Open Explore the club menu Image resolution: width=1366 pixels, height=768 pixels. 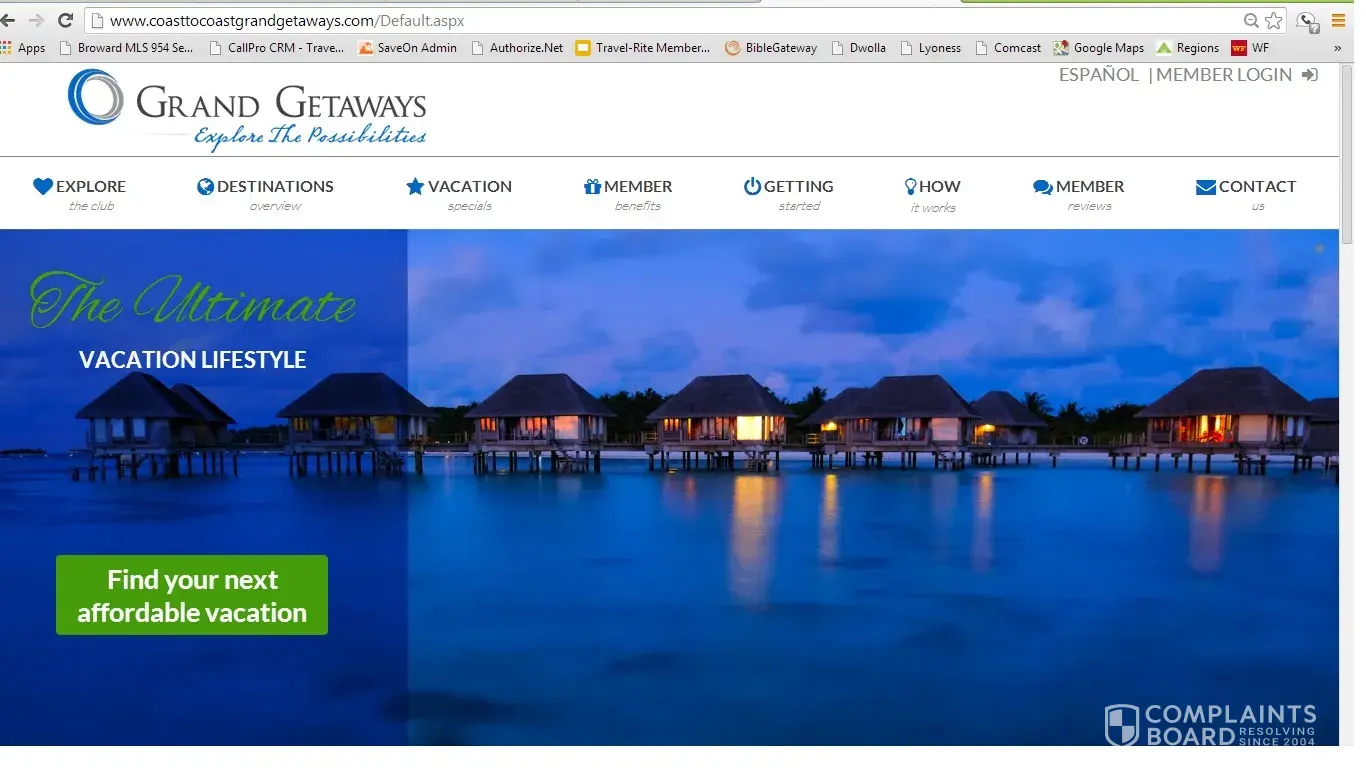point(80,194)
